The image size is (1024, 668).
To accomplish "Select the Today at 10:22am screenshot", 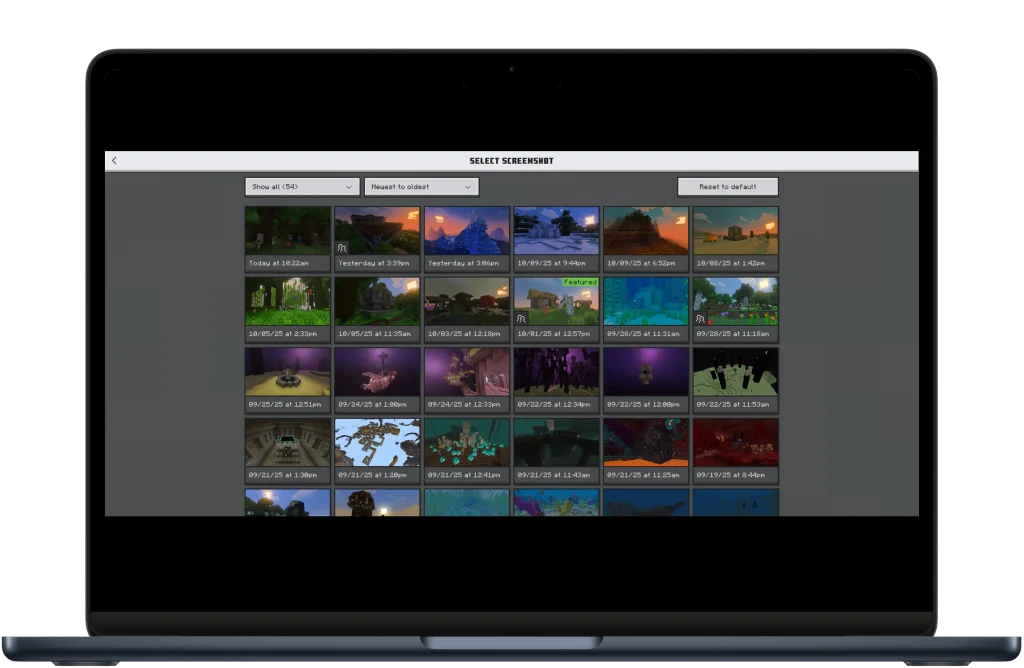I will [287, 239].
